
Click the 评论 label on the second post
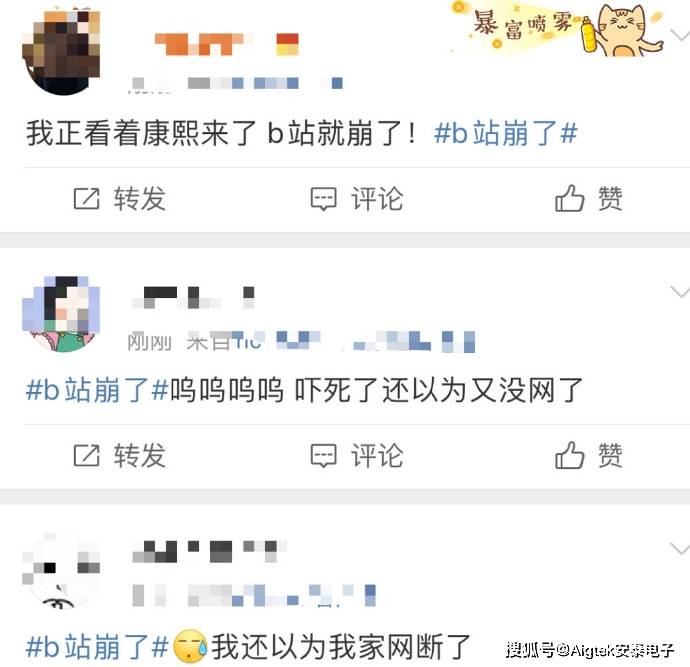tap(377, 455)
